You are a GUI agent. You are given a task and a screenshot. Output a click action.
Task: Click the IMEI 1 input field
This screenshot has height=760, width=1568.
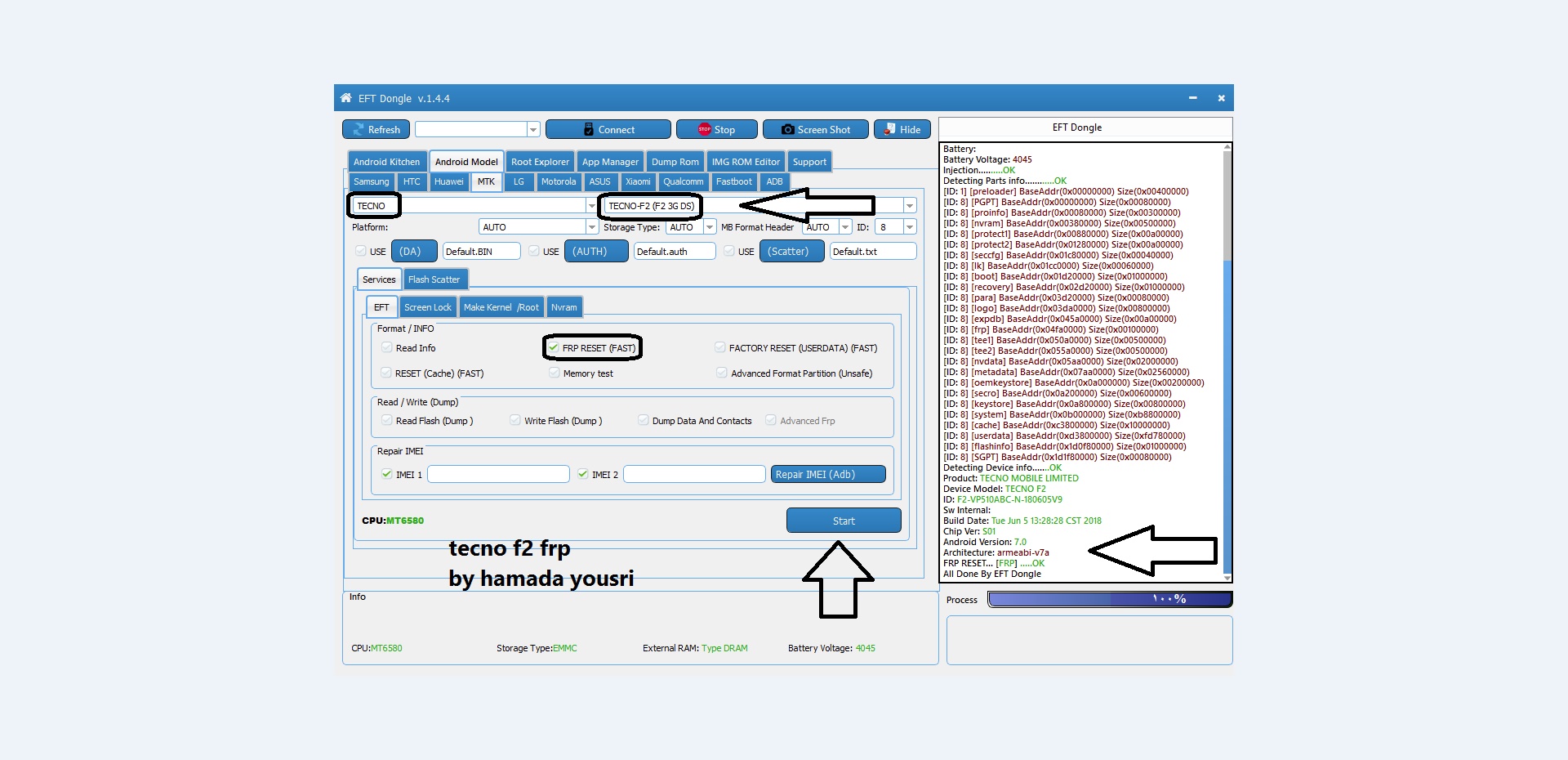(498, 474)
